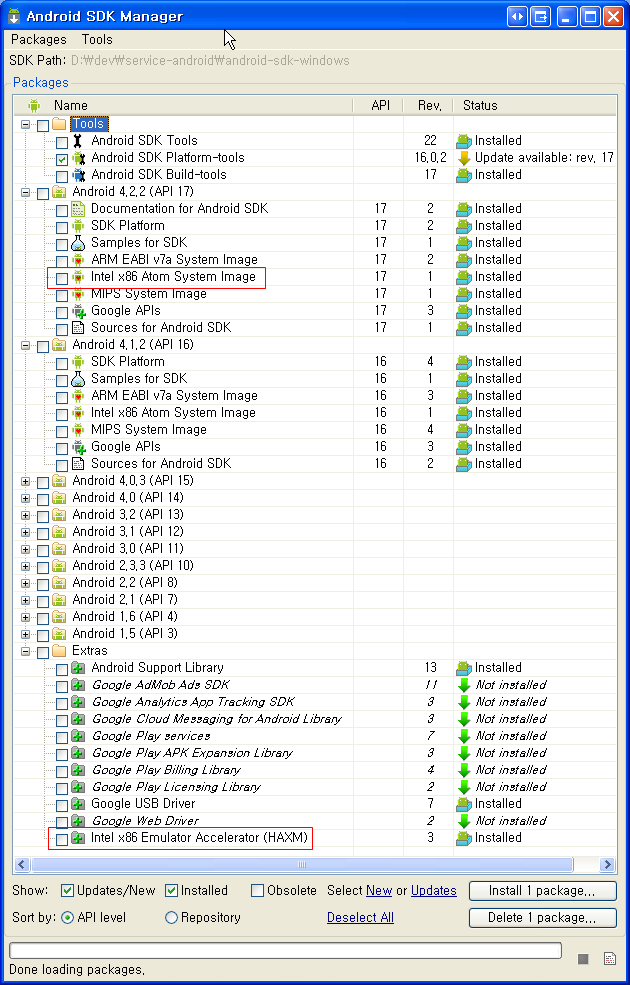This screenshot has width=630, height=985.
Task: Open the Tools menu
Action: coord(97,40)
